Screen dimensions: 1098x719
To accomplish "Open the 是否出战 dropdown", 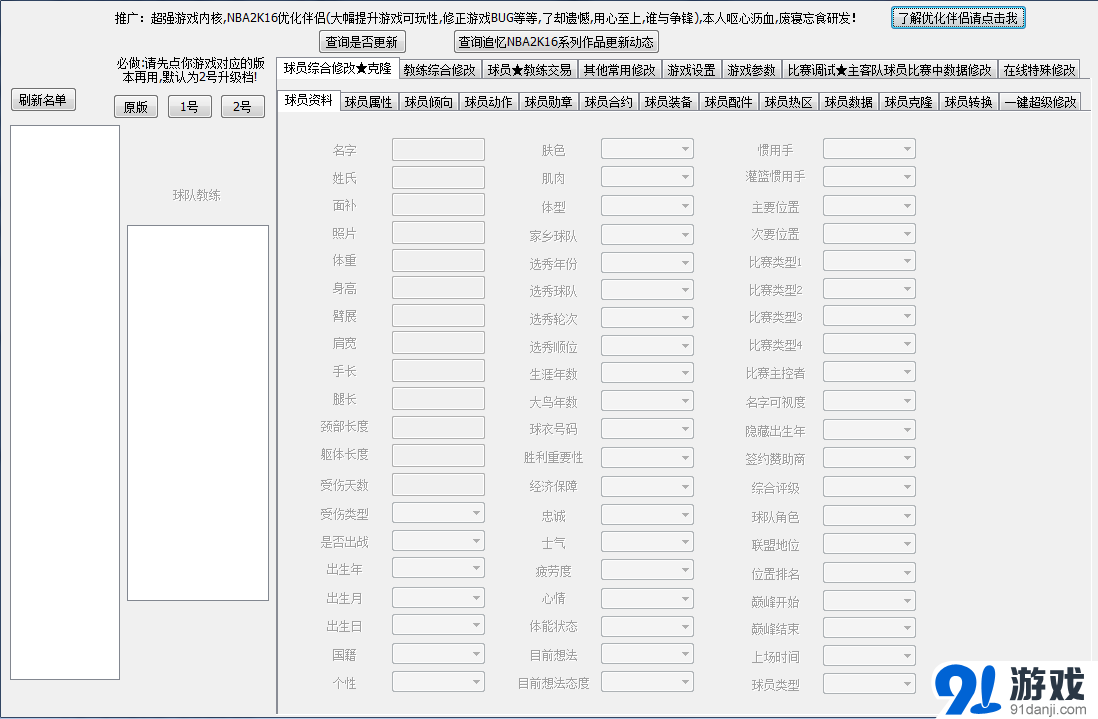I will 438,541.
